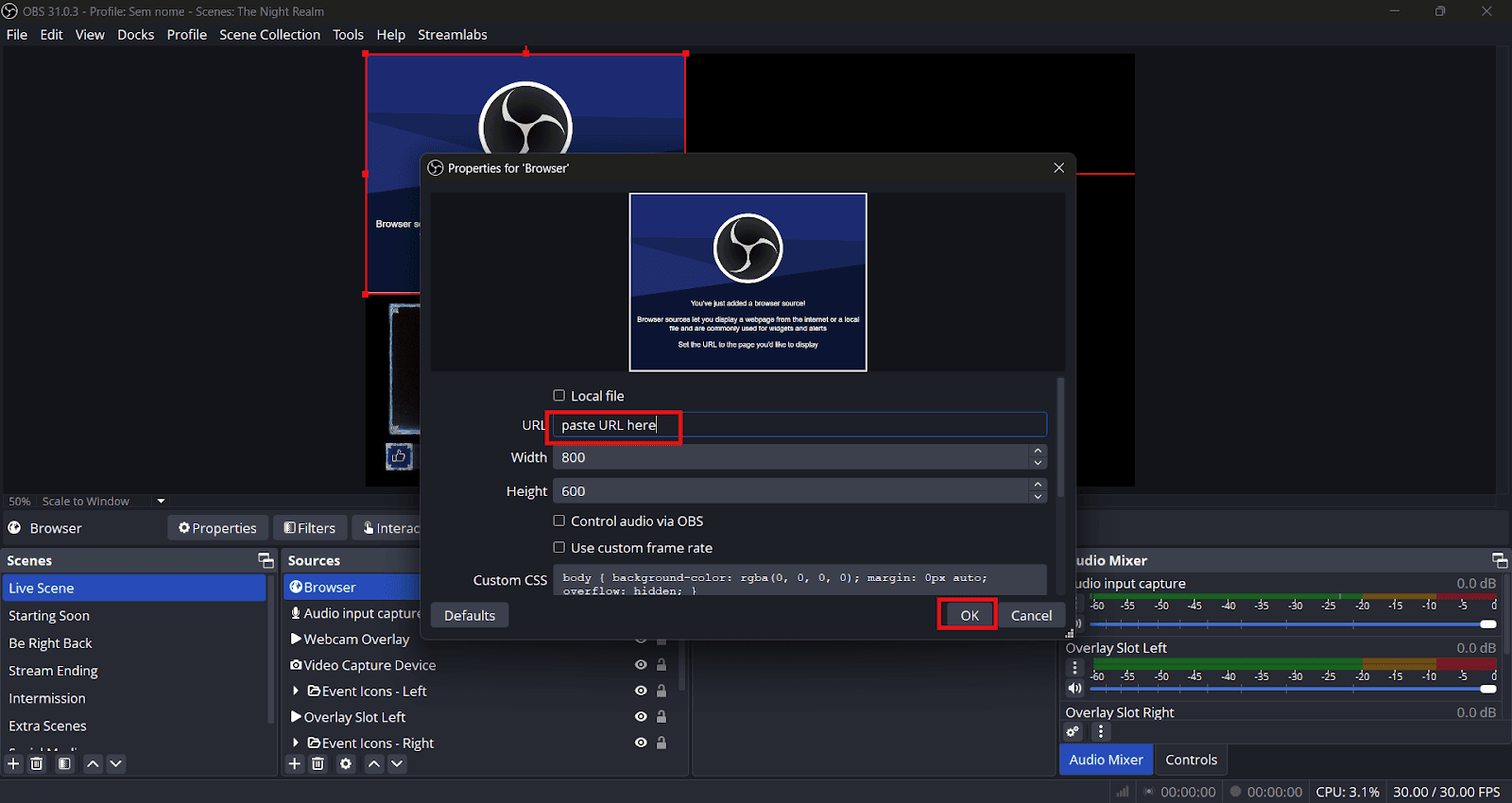1512x803 pixels.
Task: Increase the Width value with up arrow
Action: [x=1038, y=451]
